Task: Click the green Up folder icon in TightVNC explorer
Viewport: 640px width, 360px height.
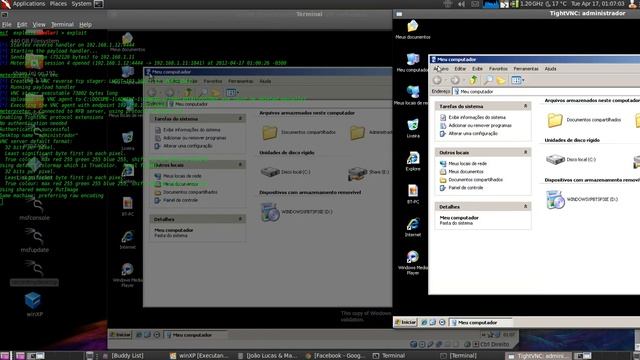Action: (x=473, y=80)
